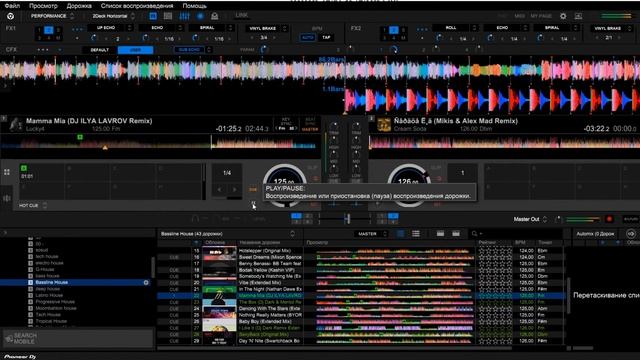This screenshot has height=360, width=640.
Task: Click the headphones cue icon
Action: click(195, 219)
